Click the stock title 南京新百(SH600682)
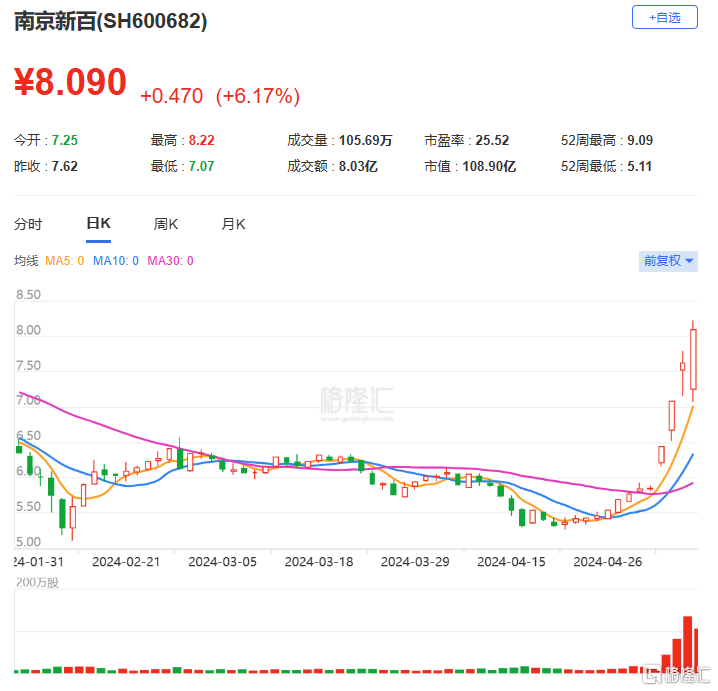 110,21
